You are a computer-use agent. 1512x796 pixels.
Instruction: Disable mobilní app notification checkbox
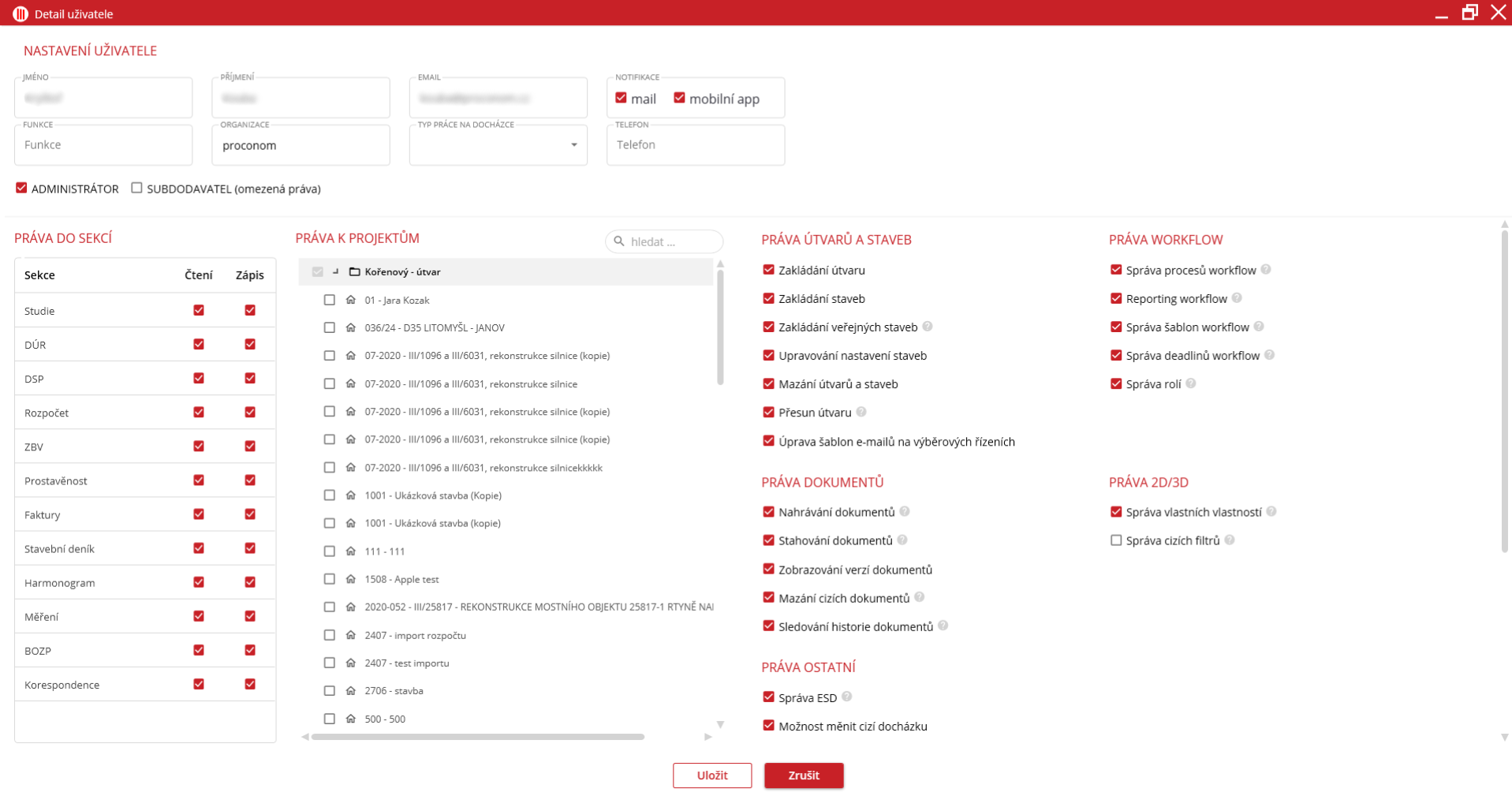(x=679, y=98)
